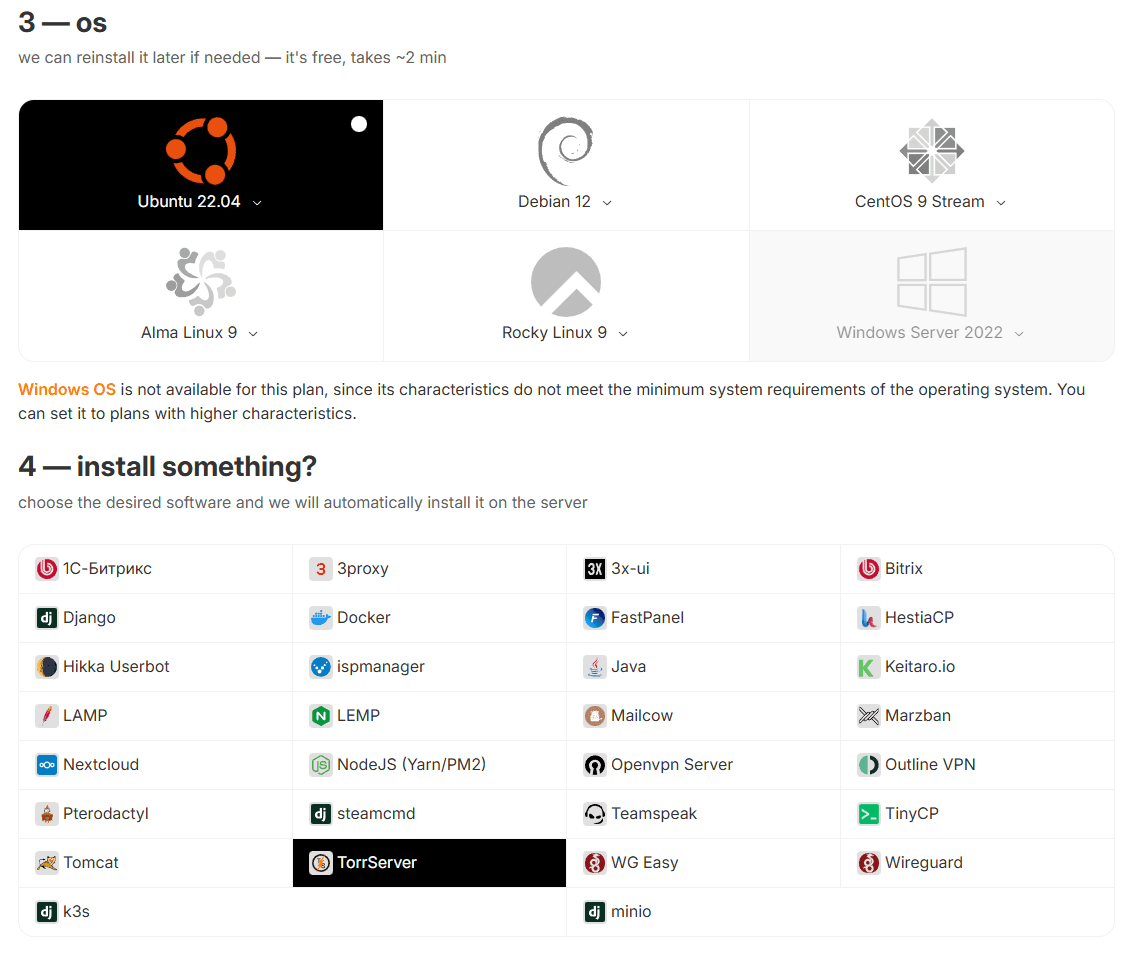The image size is (1138, 957).
Task: Click the Django icon
Action: (46, 618)
